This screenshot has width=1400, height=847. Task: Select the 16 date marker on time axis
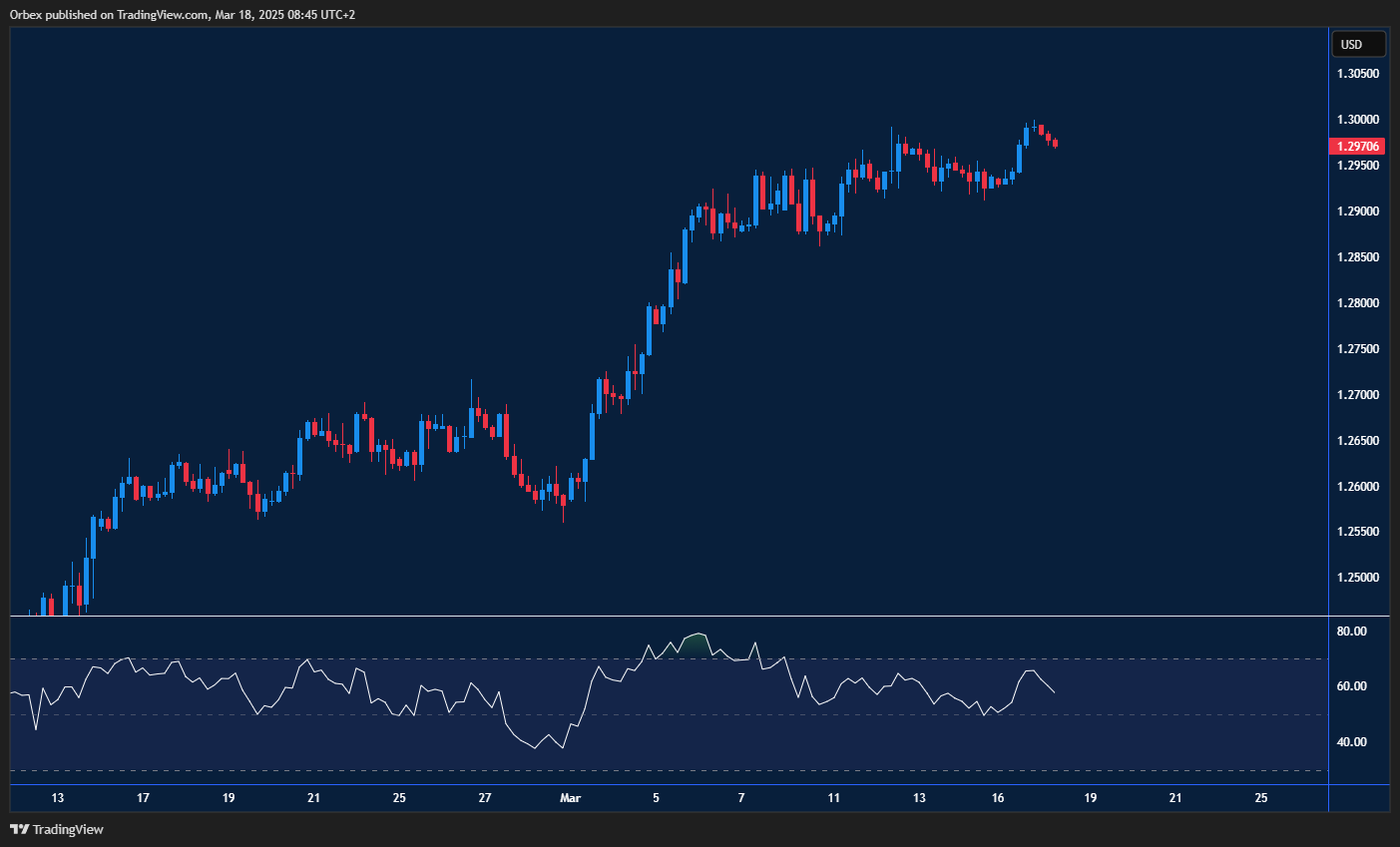998,798
